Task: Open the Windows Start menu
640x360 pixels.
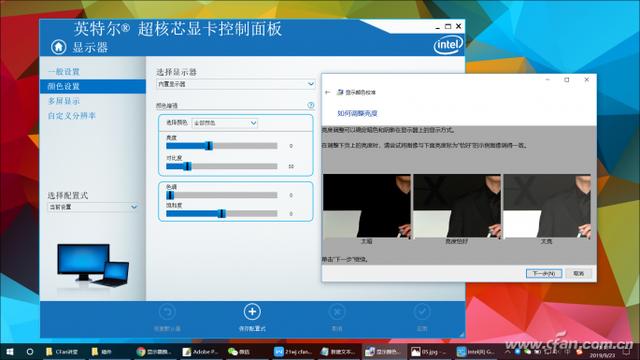Action: pos(9,351)
